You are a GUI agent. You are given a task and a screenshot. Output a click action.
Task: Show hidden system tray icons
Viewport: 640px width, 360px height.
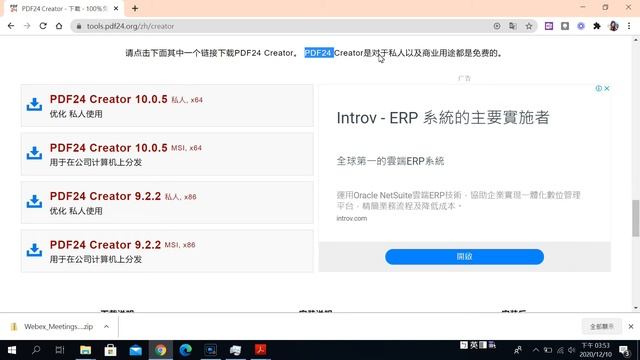[x=536, y=350]
